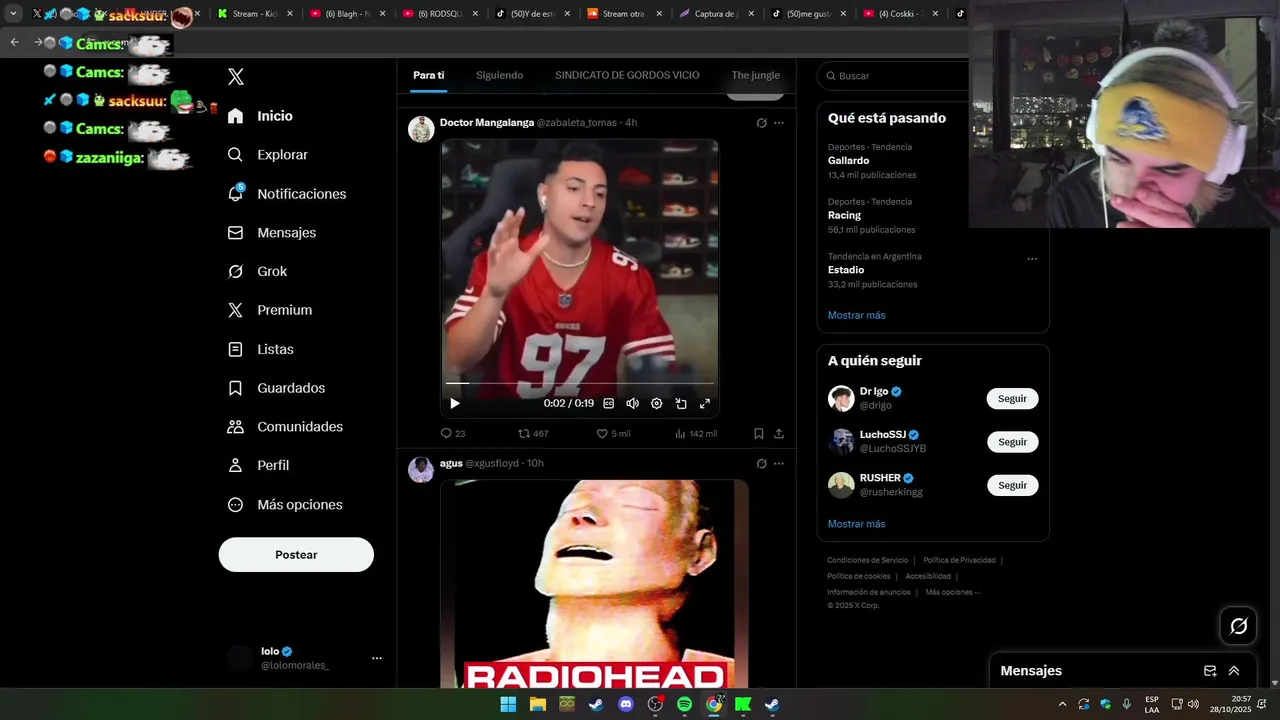Screen dimensions: 1280x720
Task: Click the X logo at sidebar top
Action: pos(236,77)
